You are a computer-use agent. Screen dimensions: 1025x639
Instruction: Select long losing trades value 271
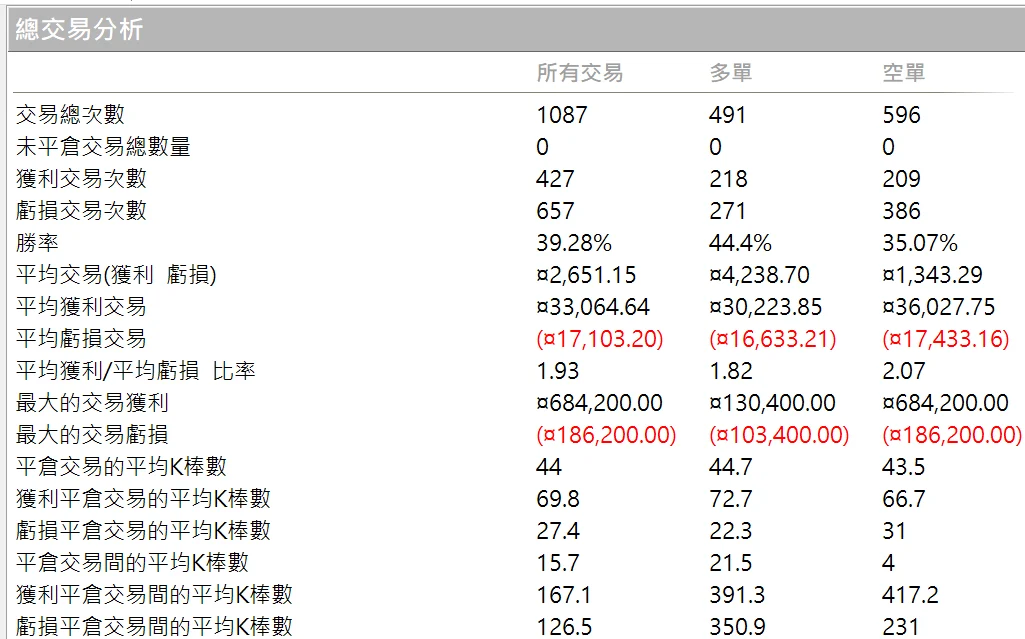727,211
